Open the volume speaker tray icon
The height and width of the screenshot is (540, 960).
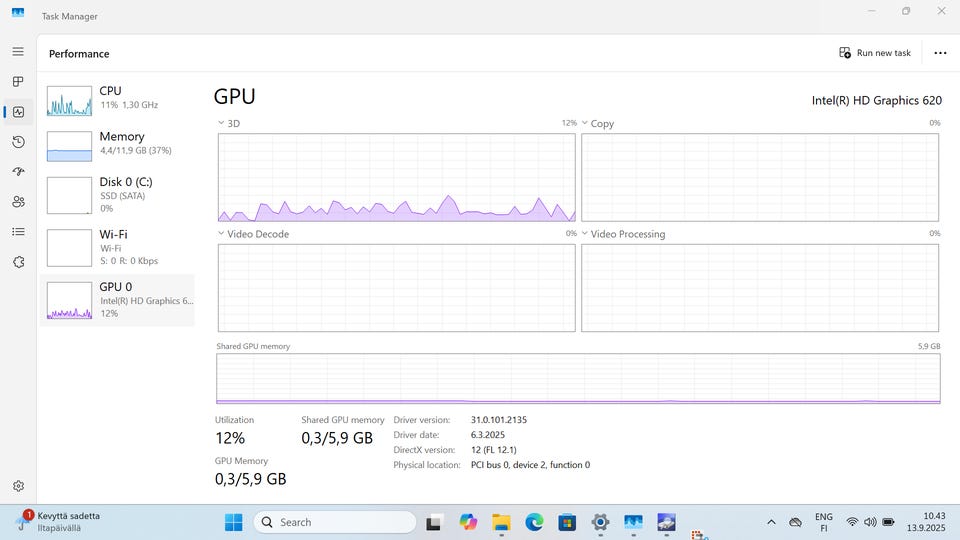870,522
